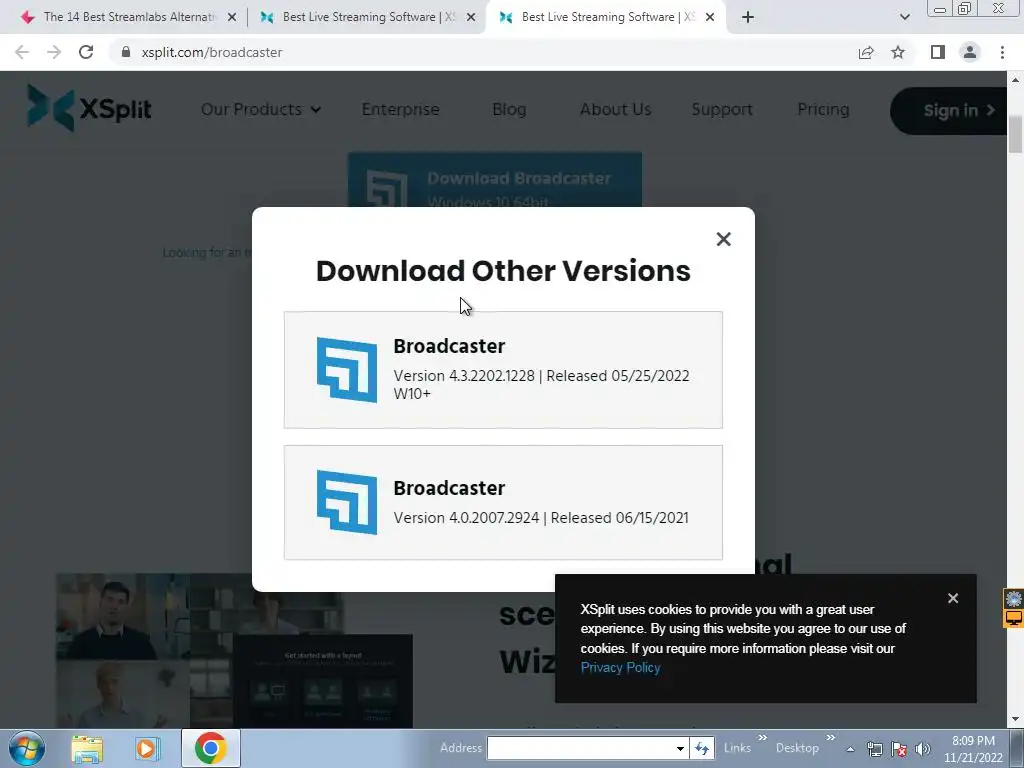Bookmark this page with star
Viewport: 1024px width, 768px height.
898,52
